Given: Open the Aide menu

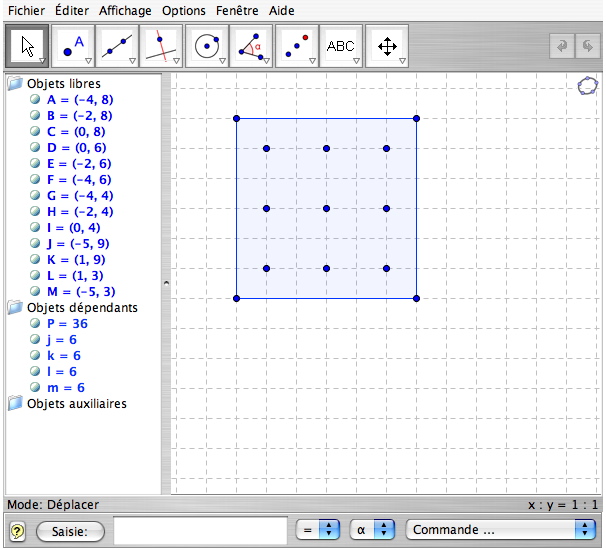Looking at the screenshot, I should 281,10.
